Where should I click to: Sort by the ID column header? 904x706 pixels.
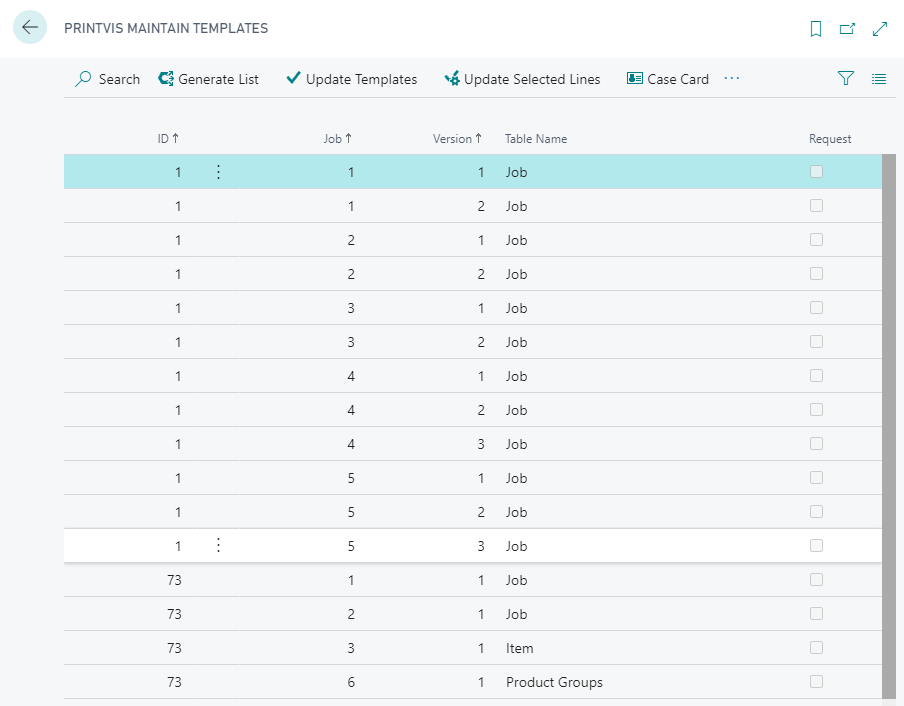pos(168,139)
